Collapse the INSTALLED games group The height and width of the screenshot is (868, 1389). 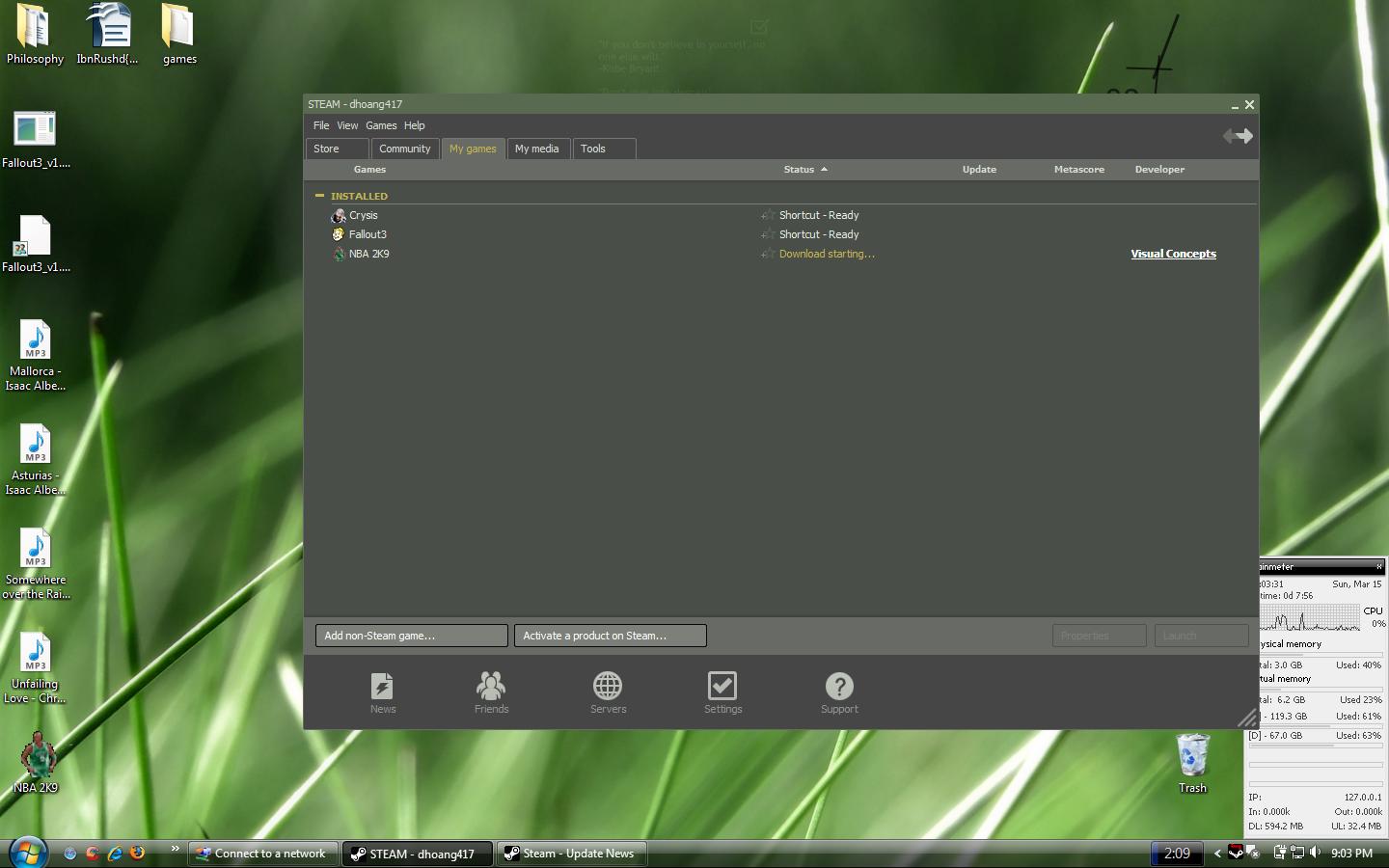click(x=319, y=196)
